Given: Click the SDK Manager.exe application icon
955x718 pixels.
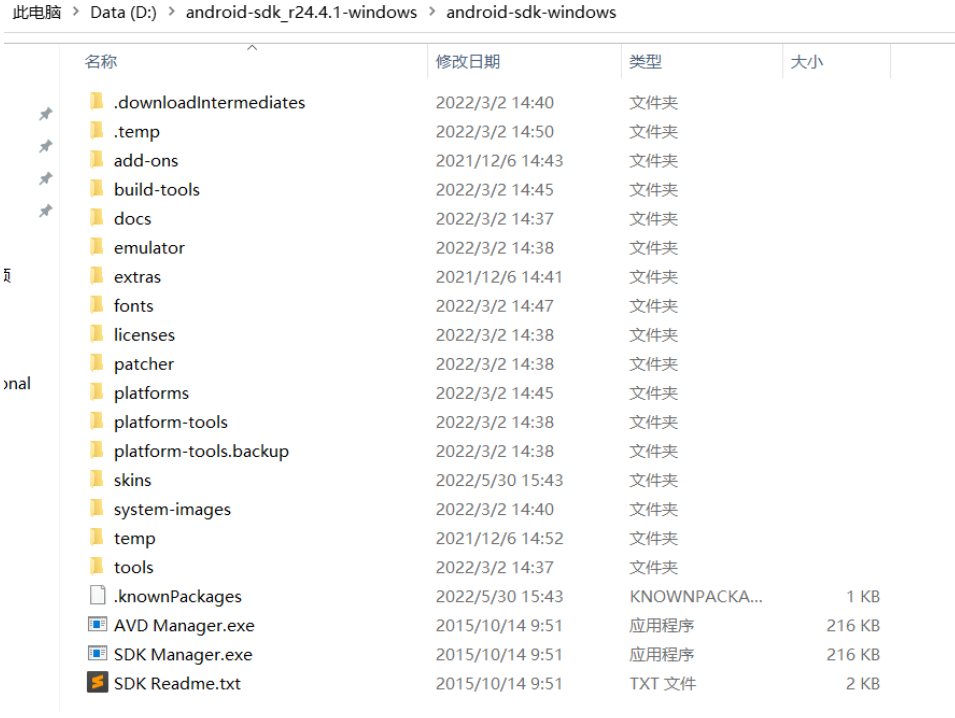Looking at the screenshot, I should point(97,654).
